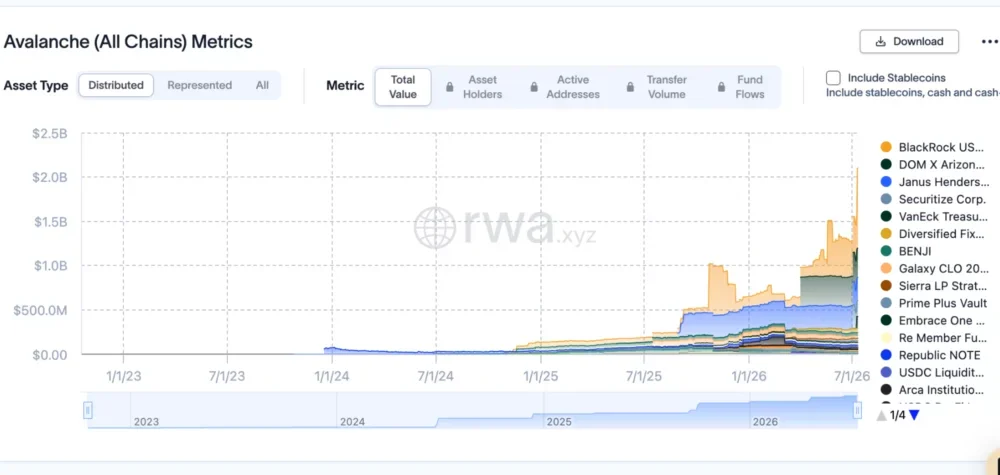Go to the previous legend page arrow
Image resolution: width=1000 pixels, height=475 pixels.
[x=882, y=415]
